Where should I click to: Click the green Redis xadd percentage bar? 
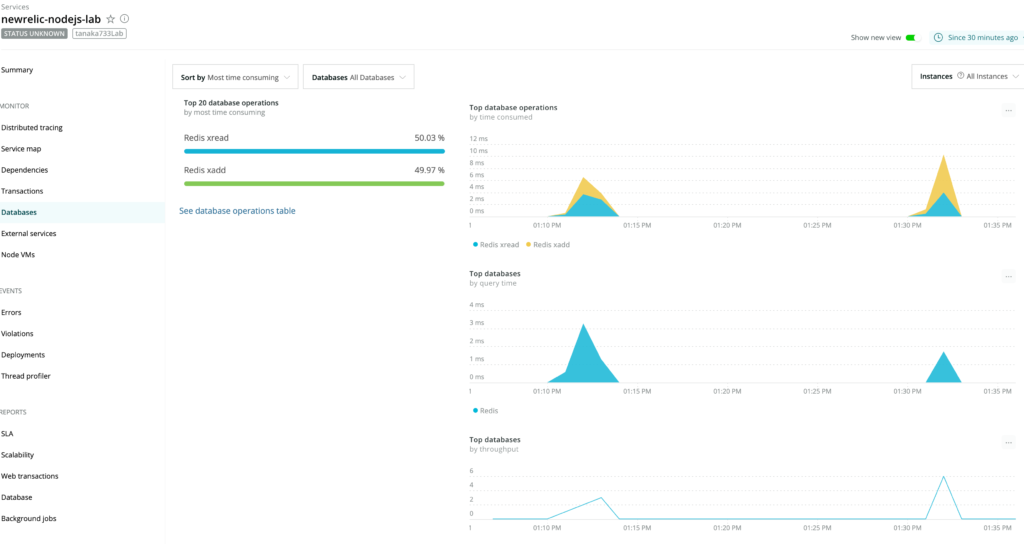tap(314, 184)
